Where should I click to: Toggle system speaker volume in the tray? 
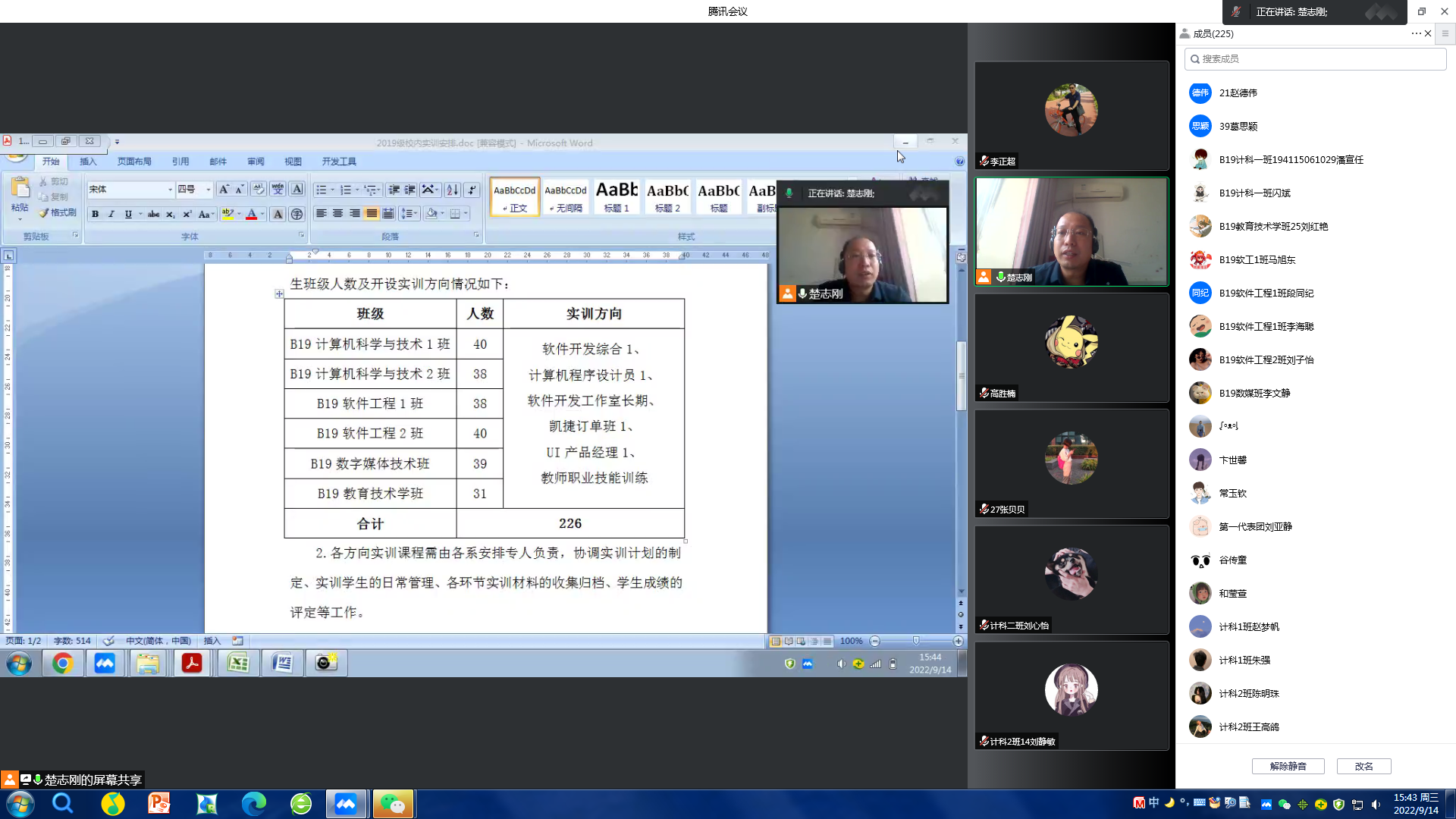[1376, 803]
